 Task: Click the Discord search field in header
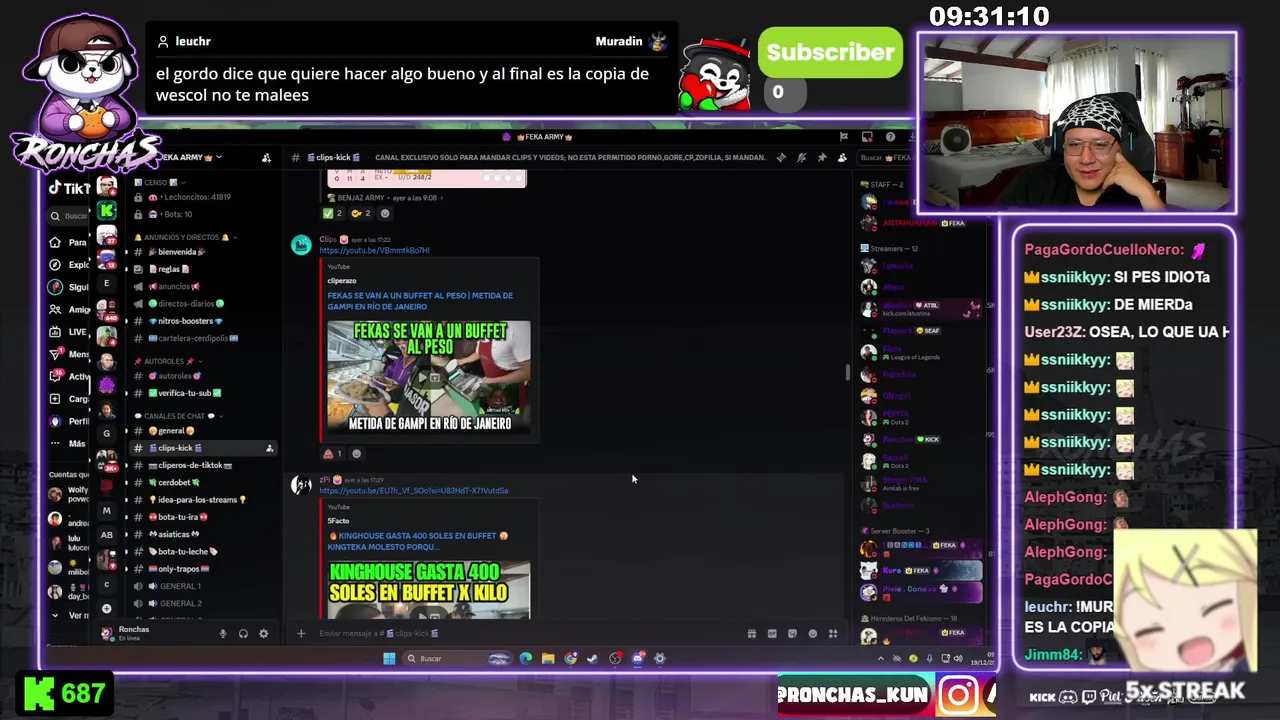point(886,157)
